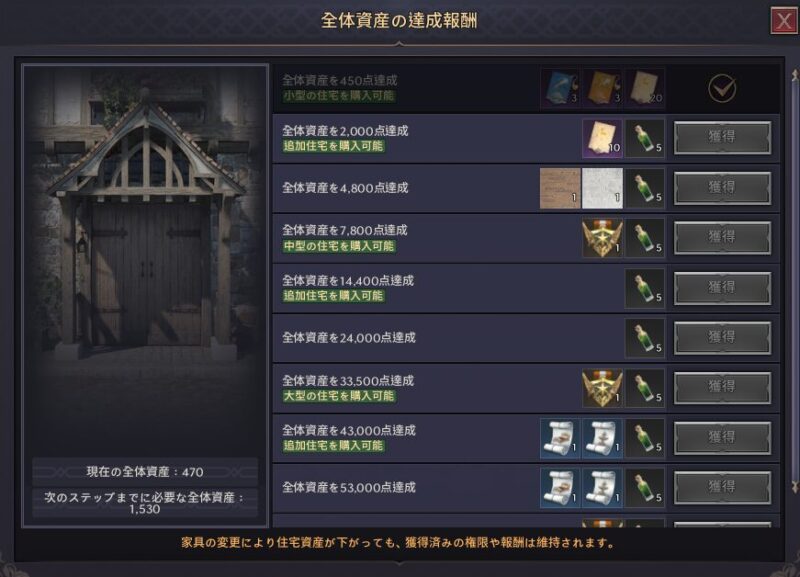
Task: Click the blue scroll icon in 450-point reward
Action: tap(560, 88)
